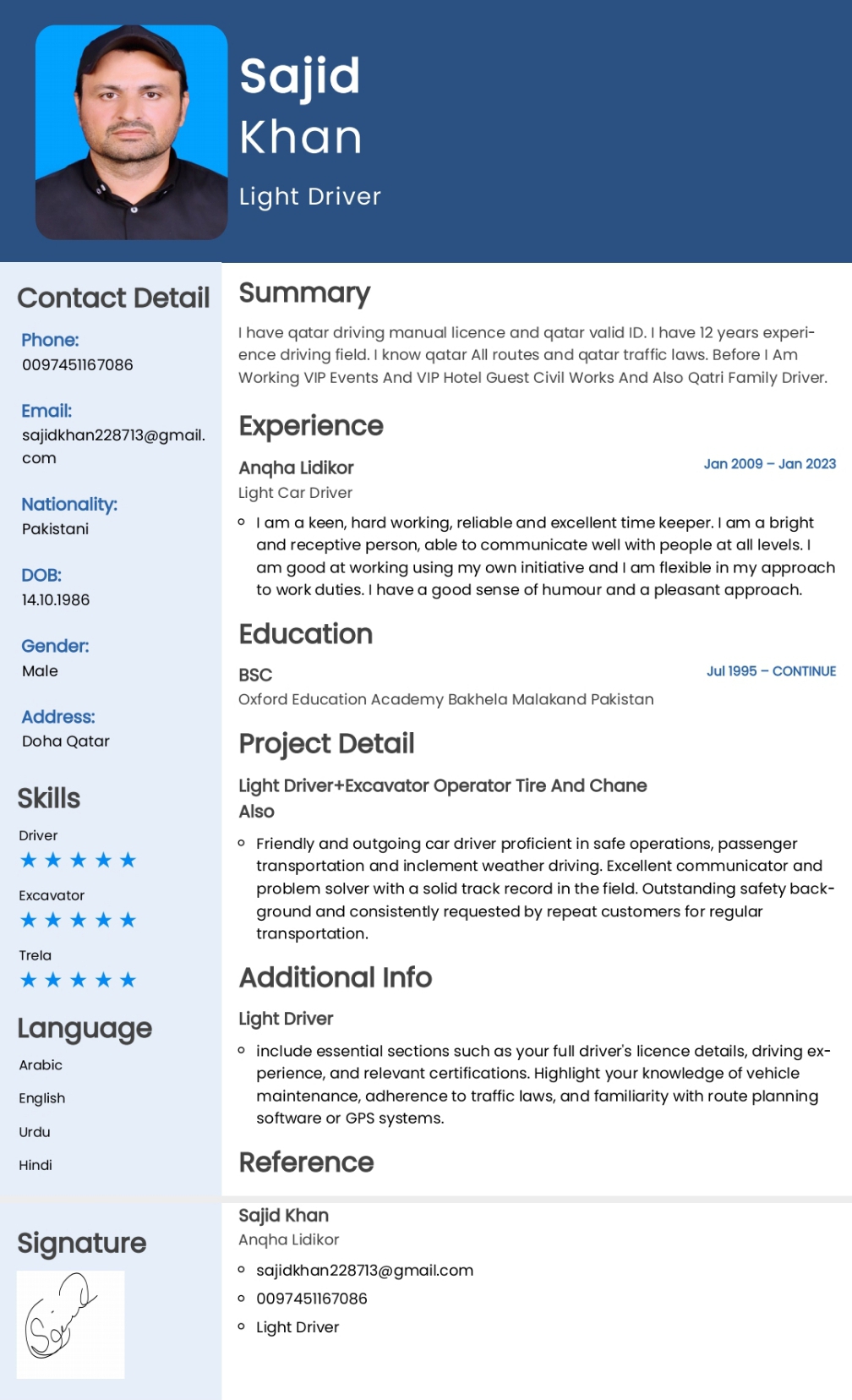Select the Experience section heading

[311, 426]
